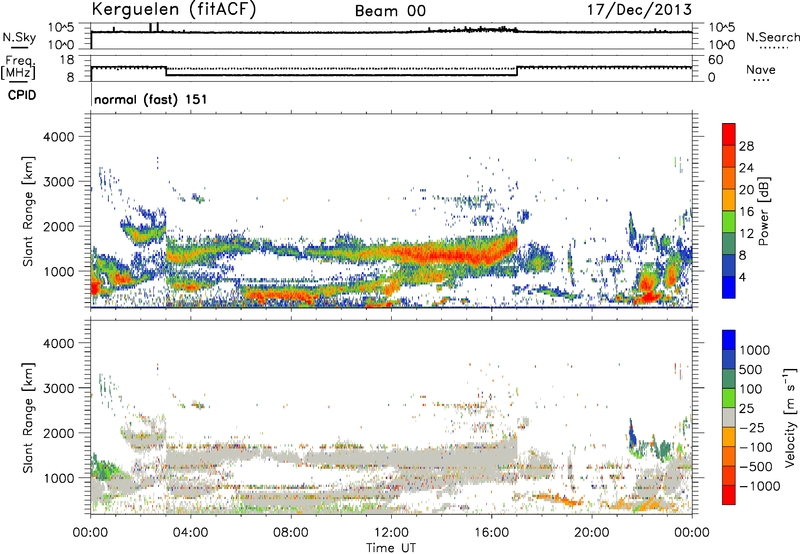Click the '28' tick on Power colorbar
The image size is (800, 554).
(x=746, y=146)
